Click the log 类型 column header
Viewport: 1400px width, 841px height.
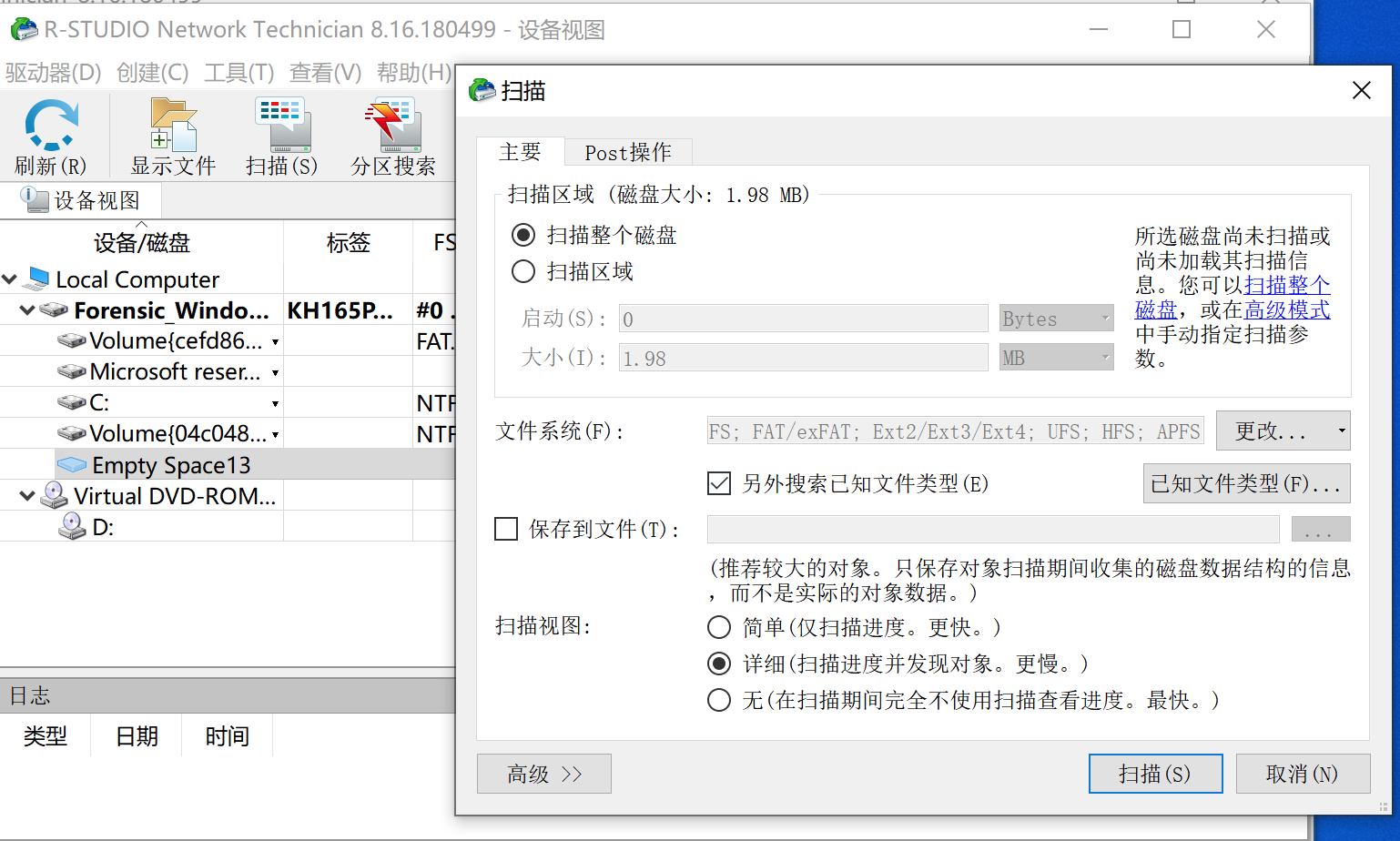click(x=46, y=735)
